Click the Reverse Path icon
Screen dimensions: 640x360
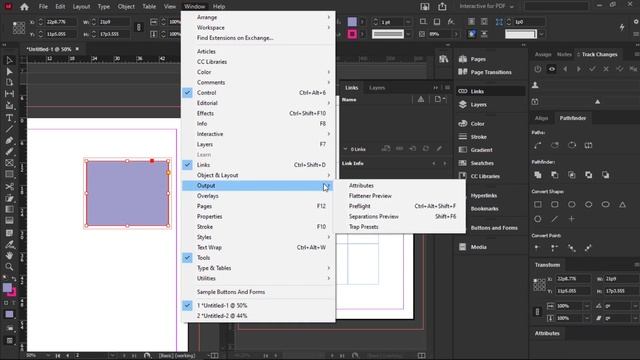coord(588,145)
